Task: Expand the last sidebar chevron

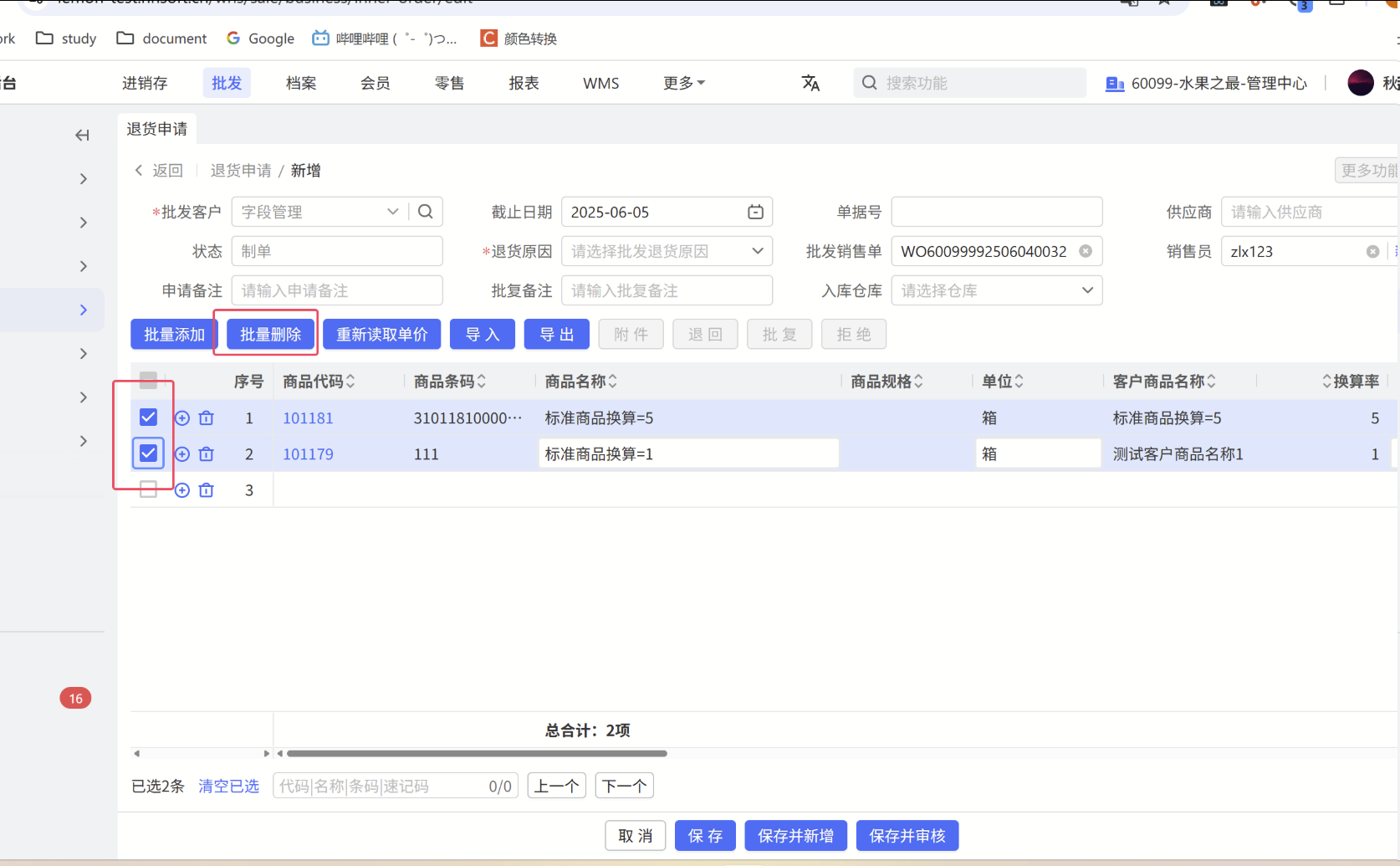Action: click(83, 441)
